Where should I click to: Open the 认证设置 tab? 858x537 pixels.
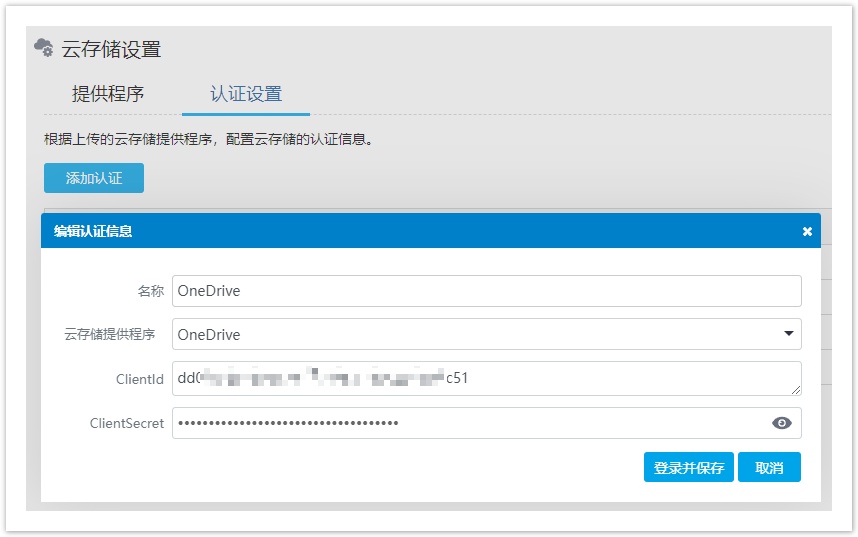246,94
